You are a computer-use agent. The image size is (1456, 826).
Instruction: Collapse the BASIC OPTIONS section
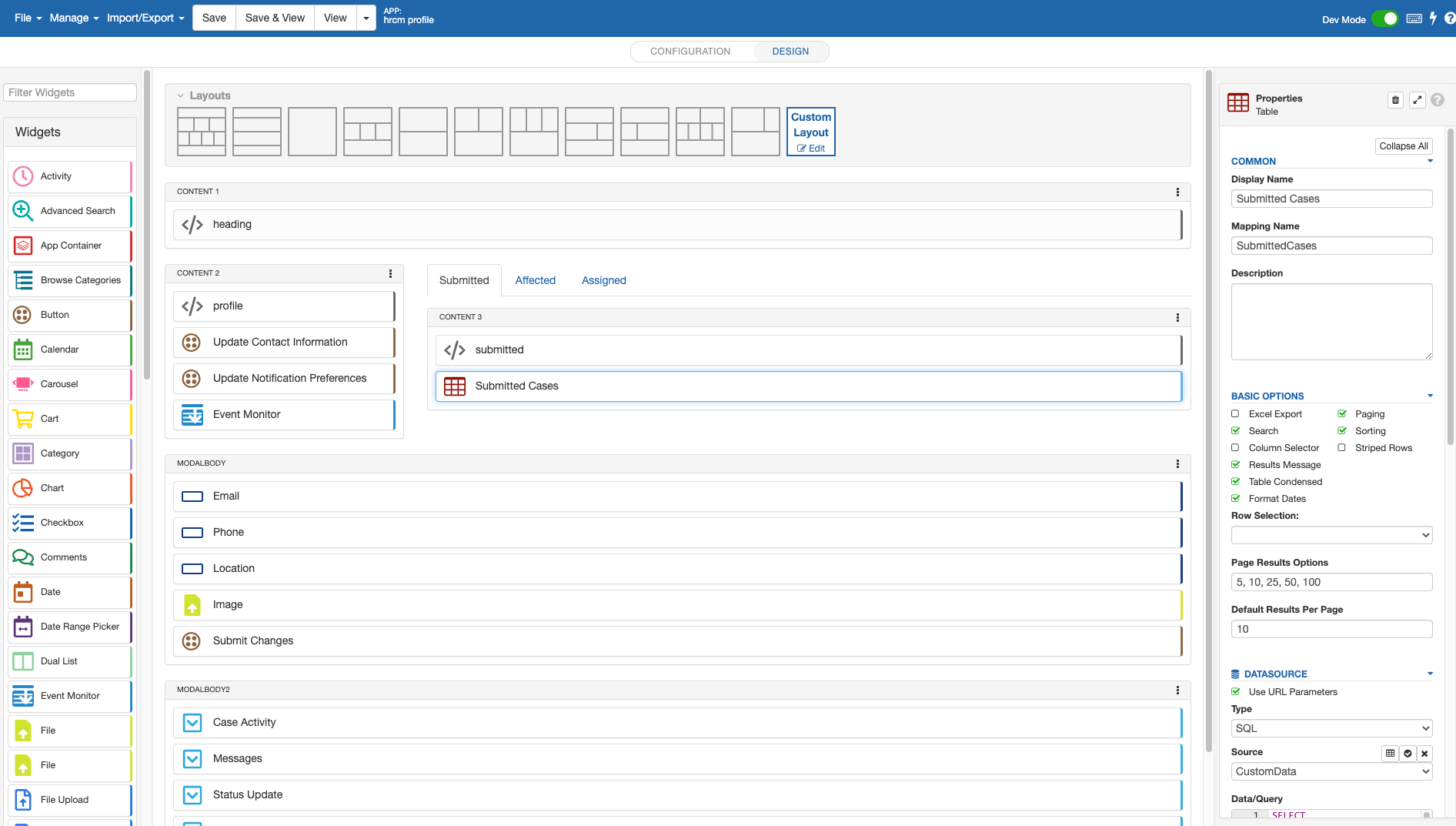click(x=1430, y=396)
